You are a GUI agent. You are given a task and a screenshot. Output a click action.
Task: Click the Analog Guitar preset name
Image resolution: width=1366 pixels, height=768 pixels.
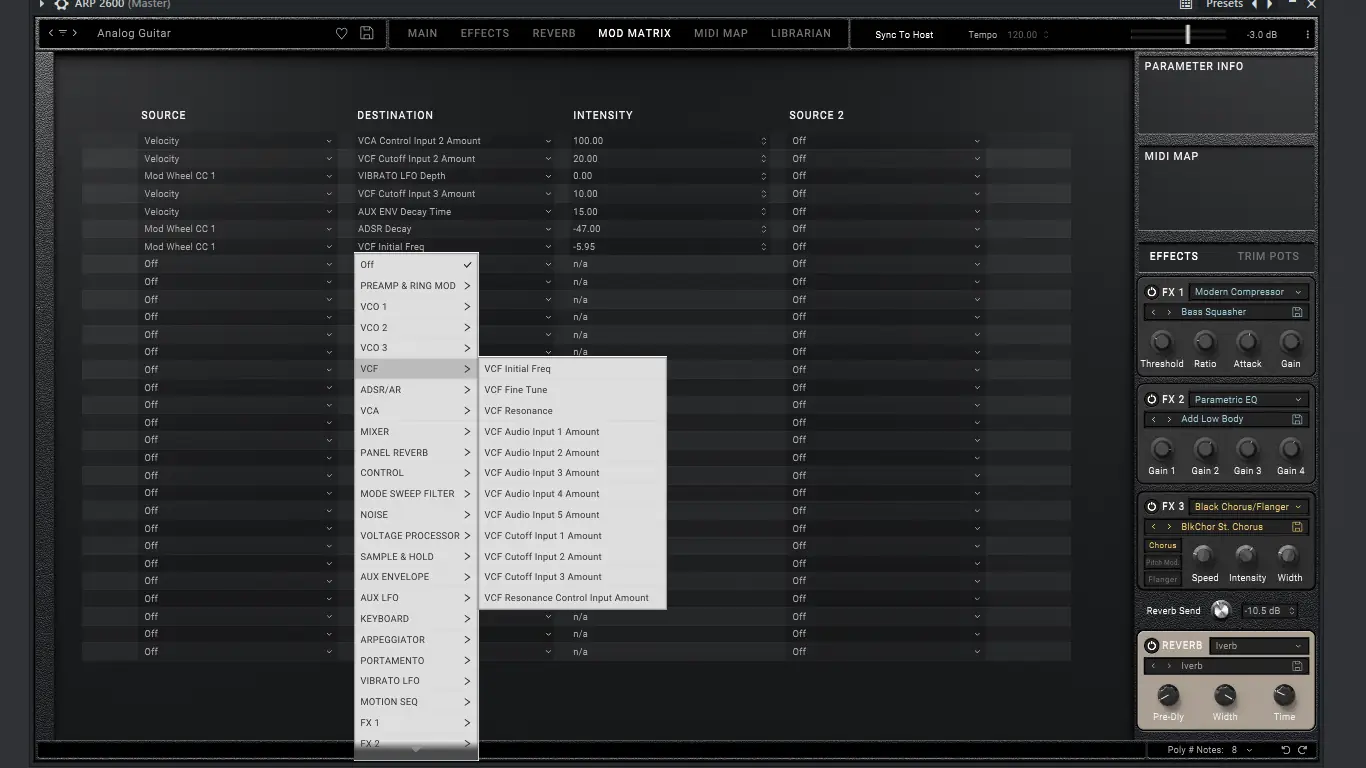pos(134,33)
